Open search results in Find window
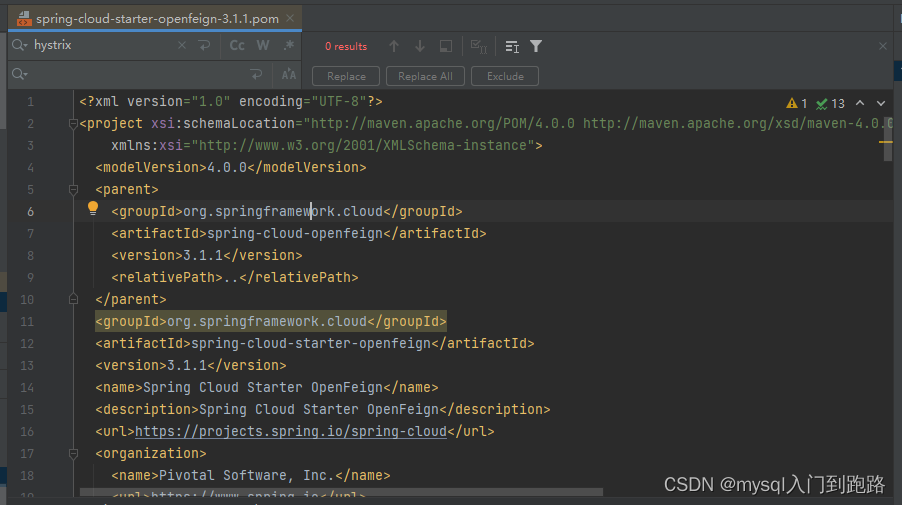Image resolution: width=902 pixels, height=505 pixels. tap(512, 46)
